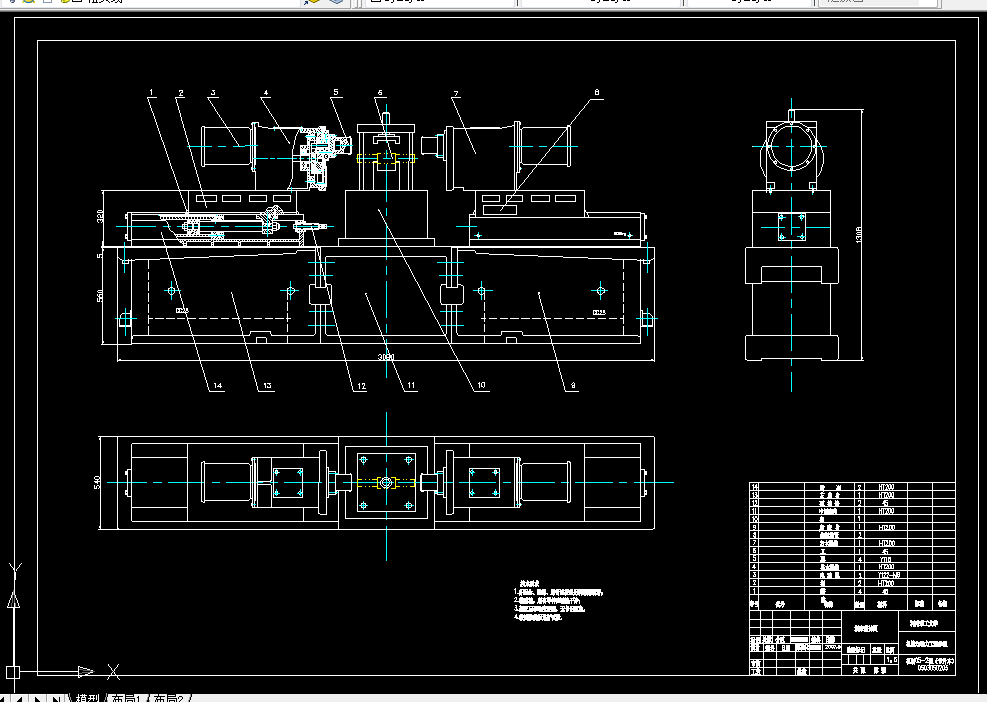Open the 布局2 layout tab

[169, 698]
